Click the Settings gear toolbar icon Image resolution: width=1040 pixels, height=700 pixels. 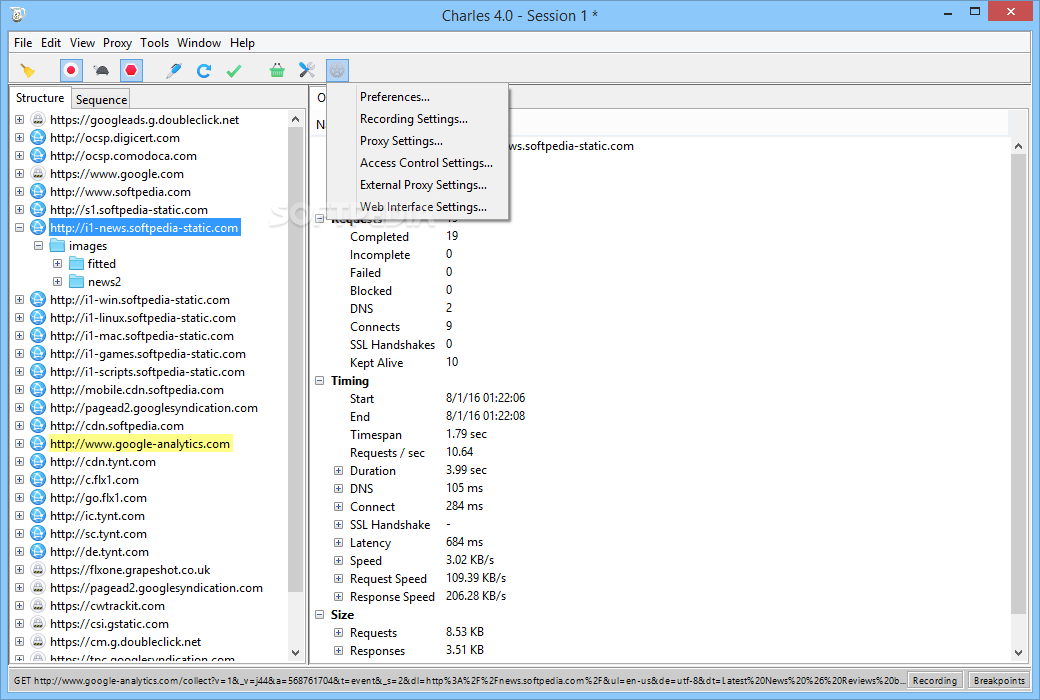[337, 70]
